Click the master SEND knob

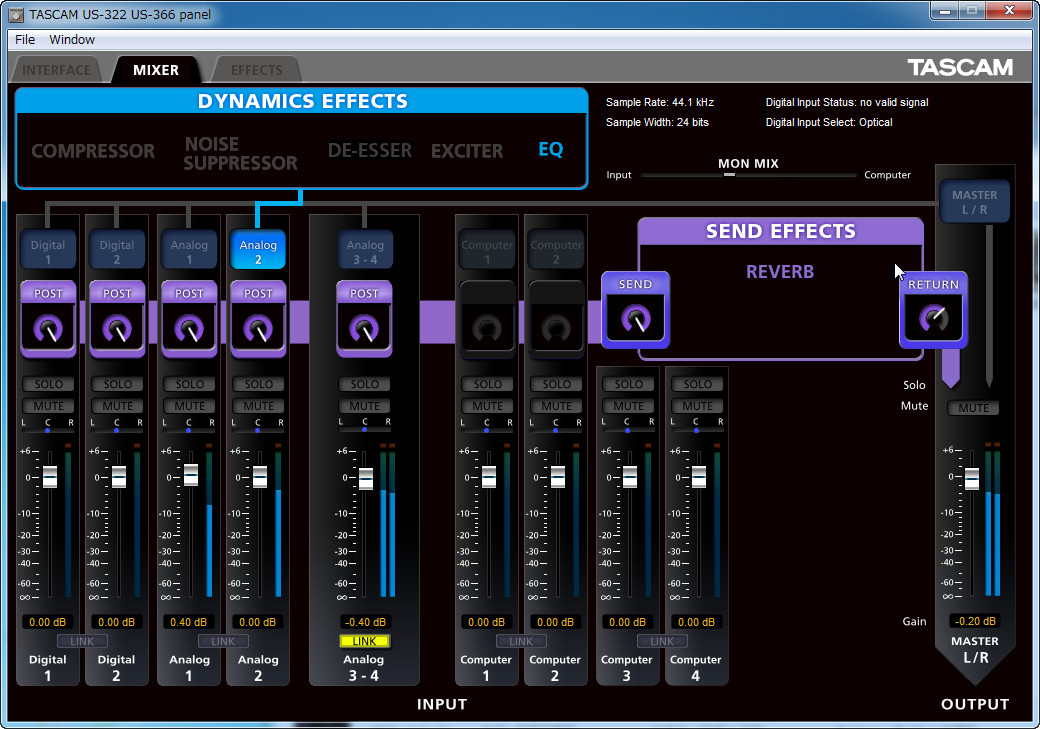click(635, 319)
